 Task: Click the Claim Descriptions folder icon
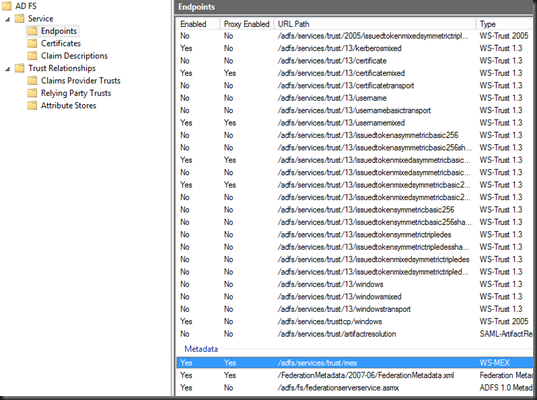click(32, 55)
